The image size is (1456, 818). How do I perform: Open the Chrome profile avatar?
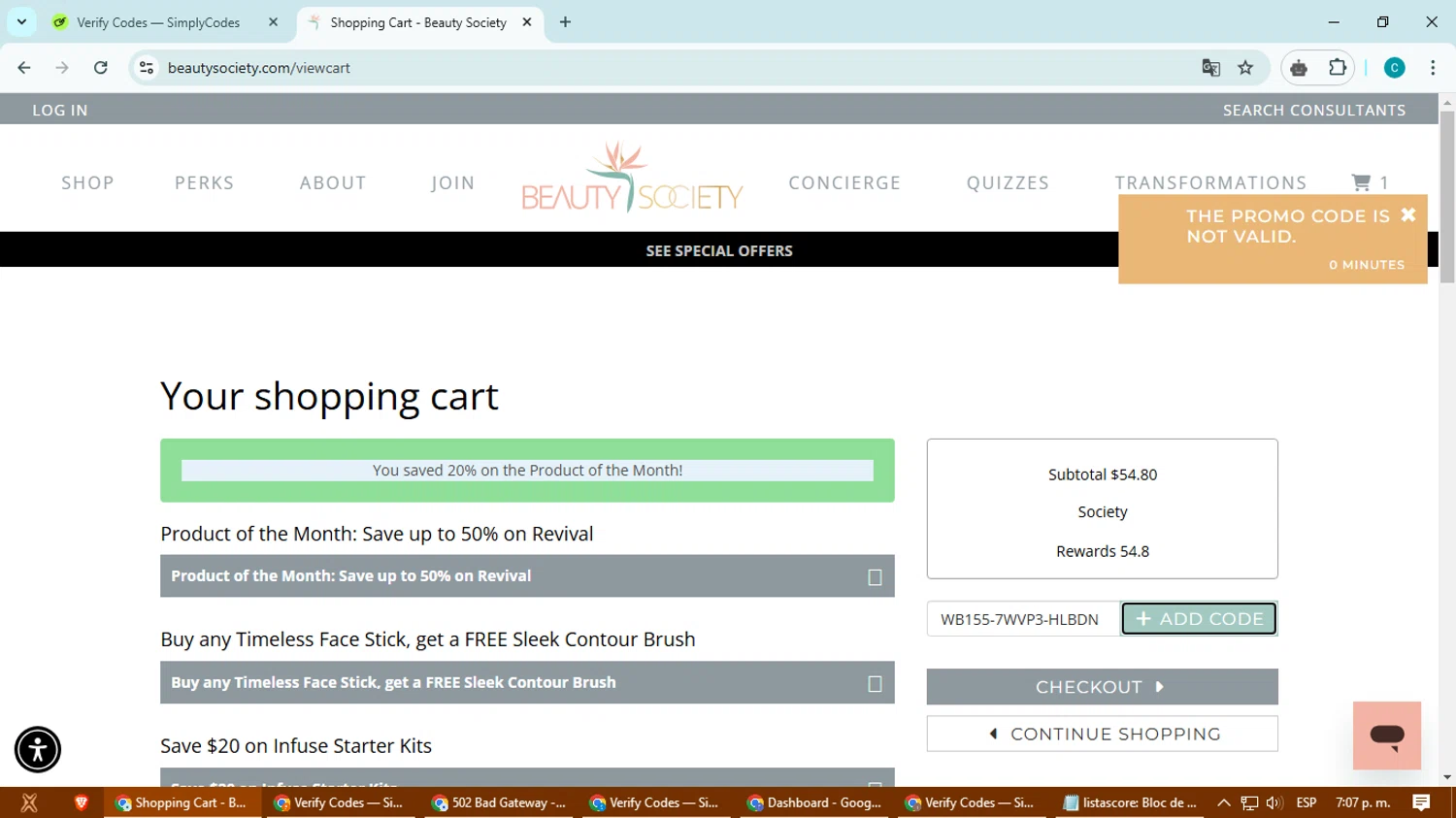[x=1394, y=68]
